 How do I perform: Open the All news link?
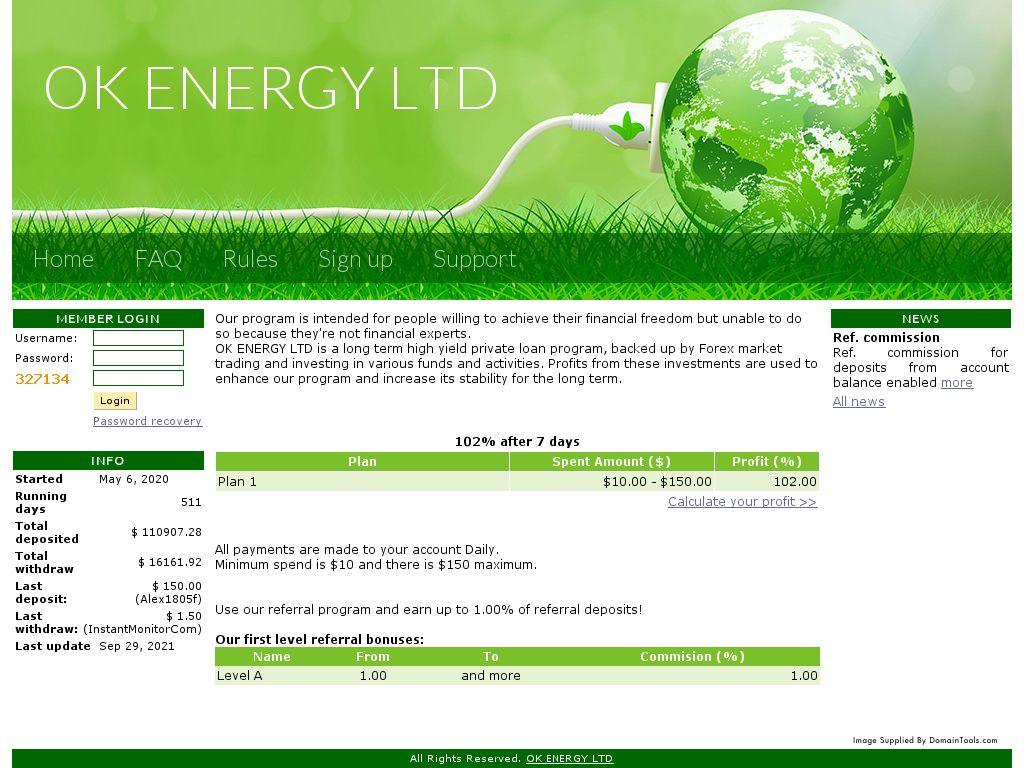859,402
